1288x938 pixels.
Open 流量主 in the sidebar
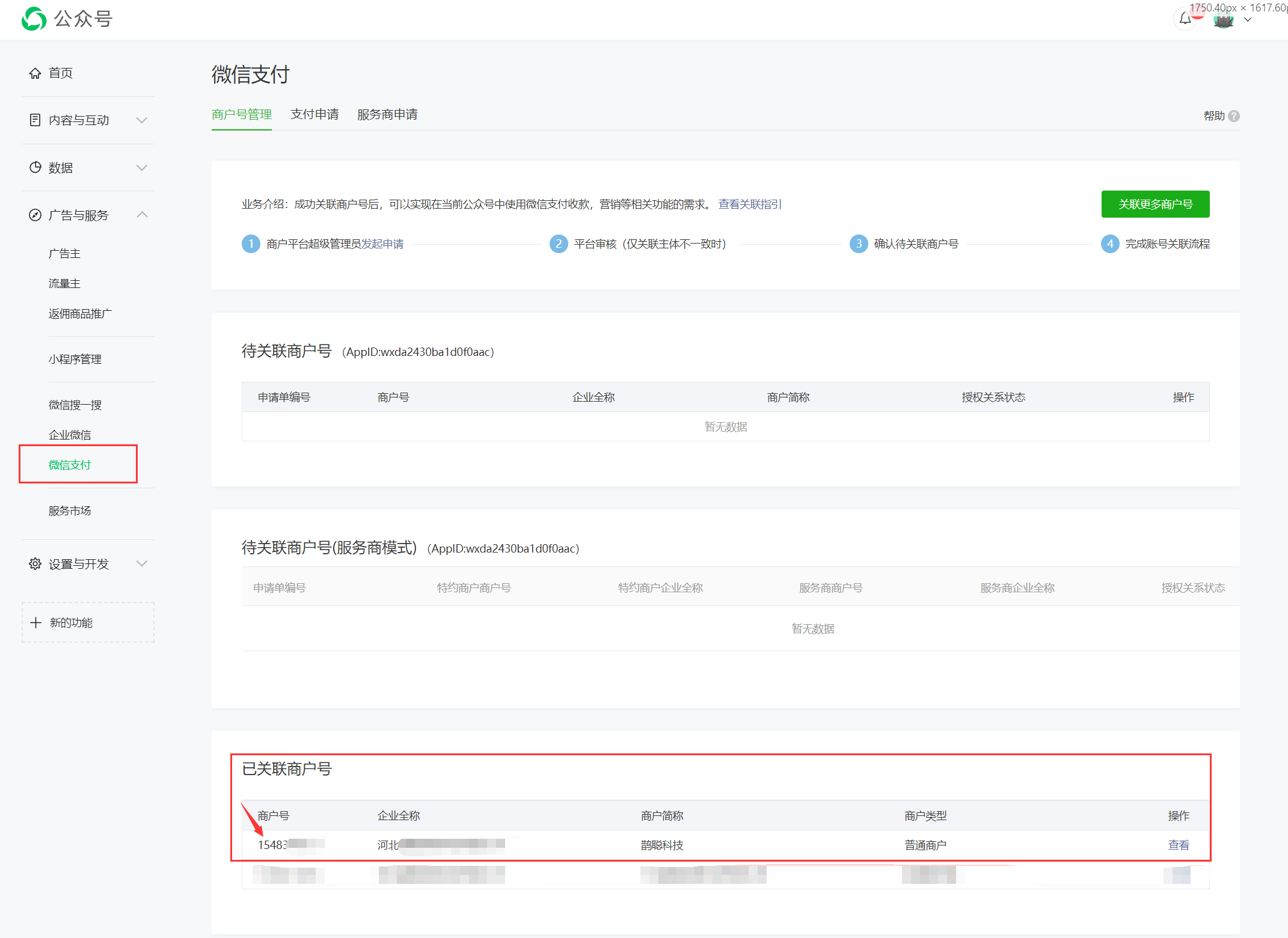click(64, 283)
